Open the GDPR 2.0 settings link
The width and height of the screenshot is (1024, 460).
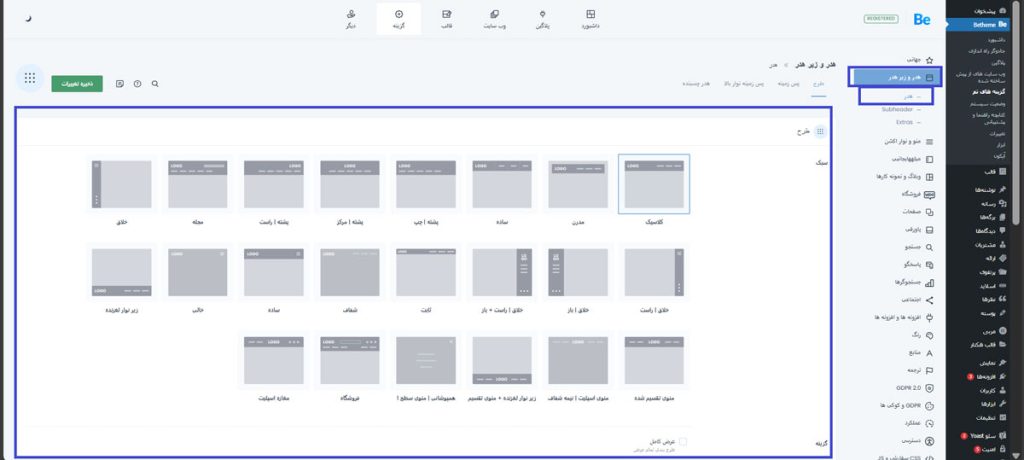pos(905,387)
